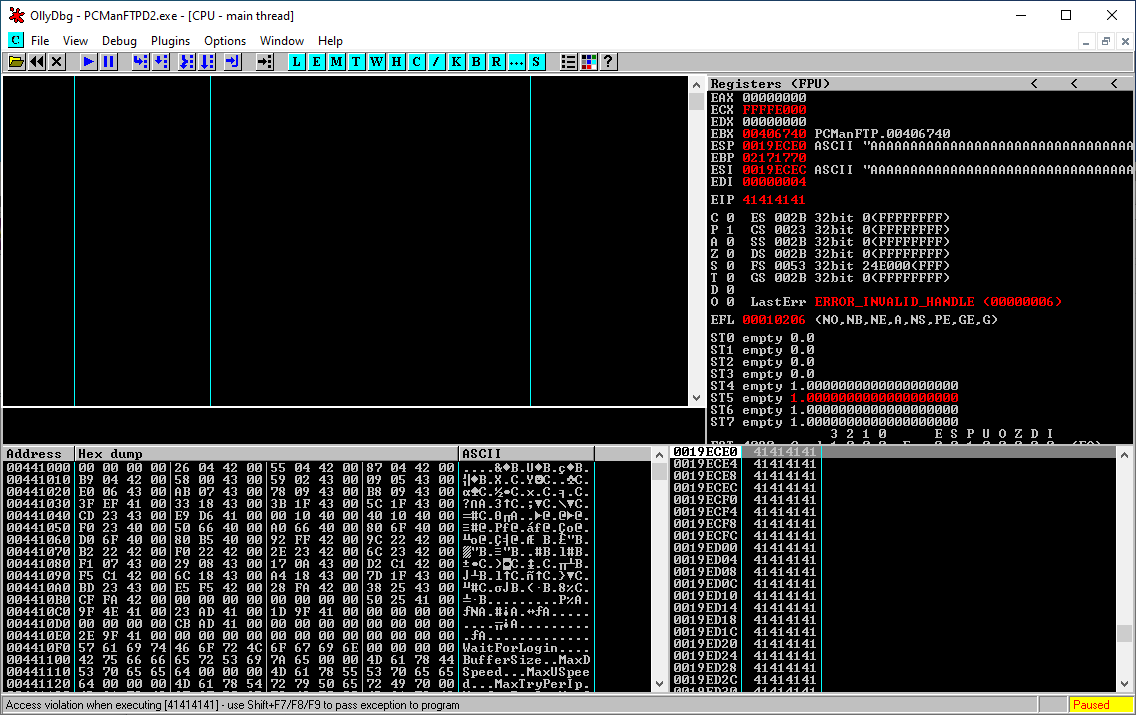The image size is (1136, 715).
Task: Click the Execute till return icon
Action: tap(232, 62)
